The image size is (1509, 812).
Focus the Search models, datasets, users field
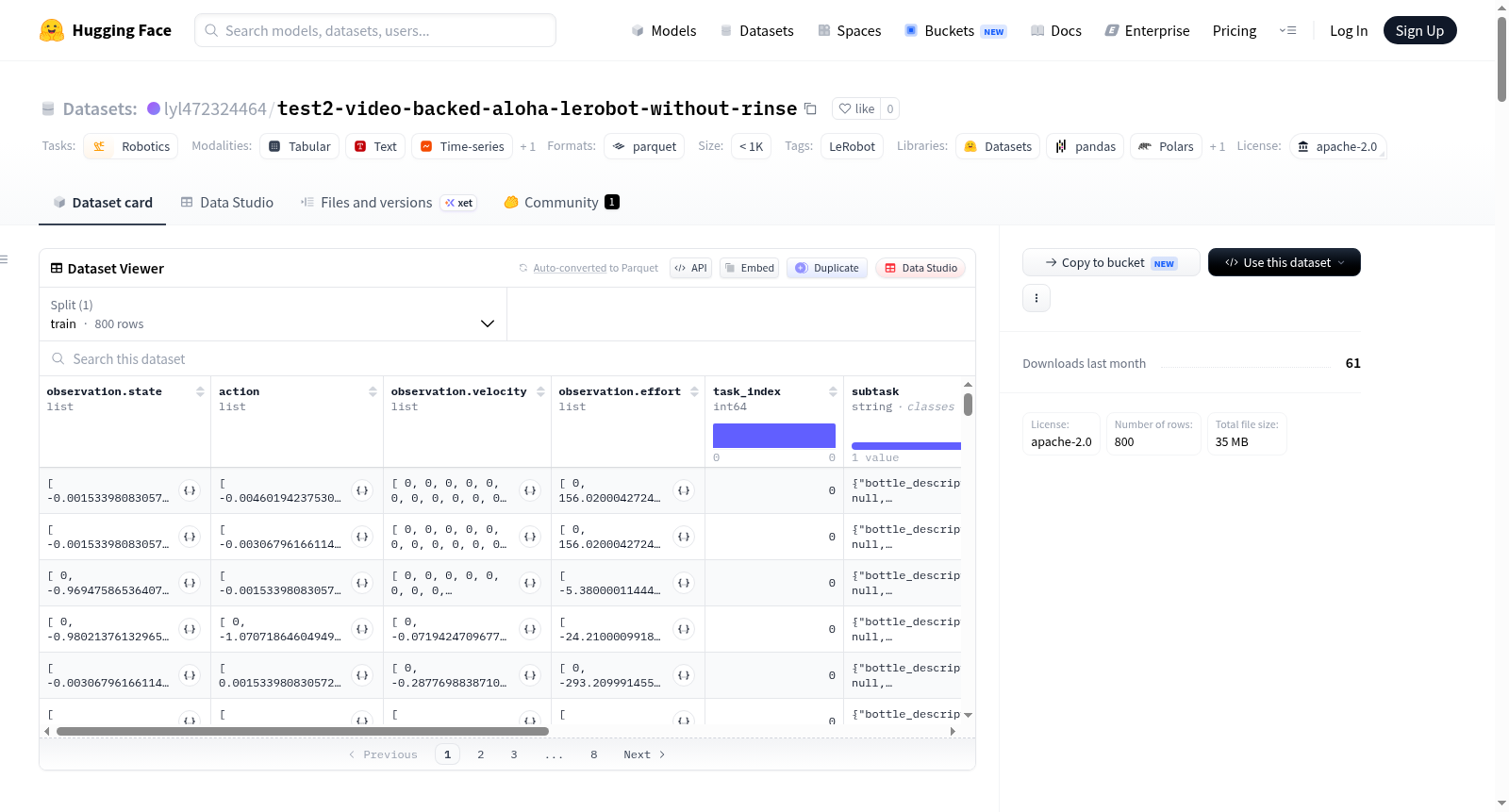[x=375, y=30]
